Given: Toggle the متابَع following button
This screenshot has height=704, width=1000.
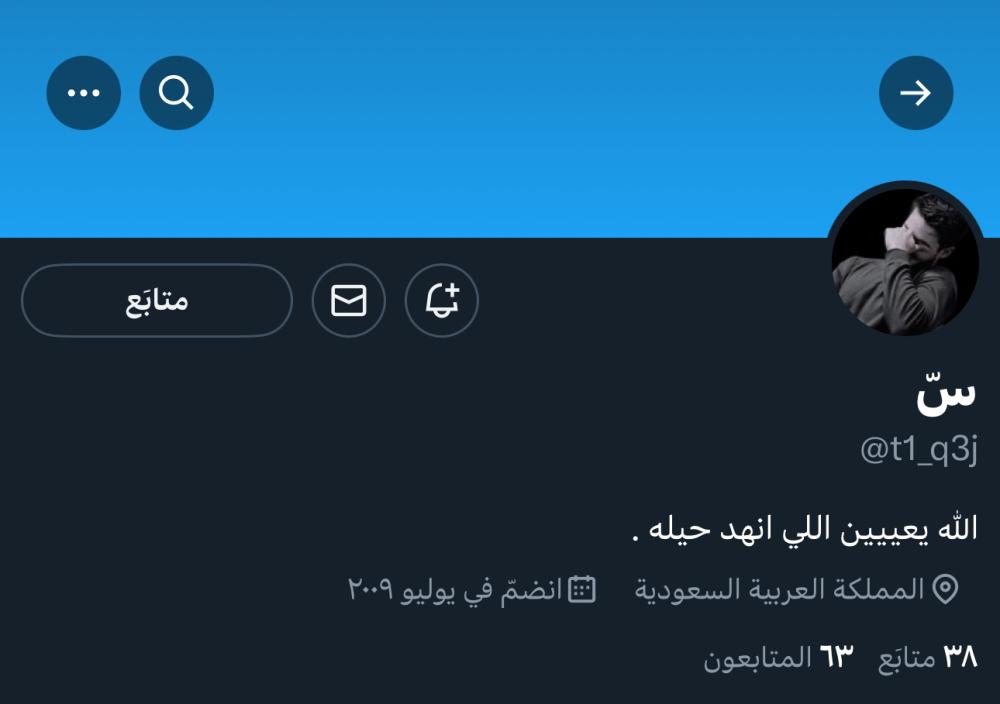Looking at the screenshot, I should 157,300.
